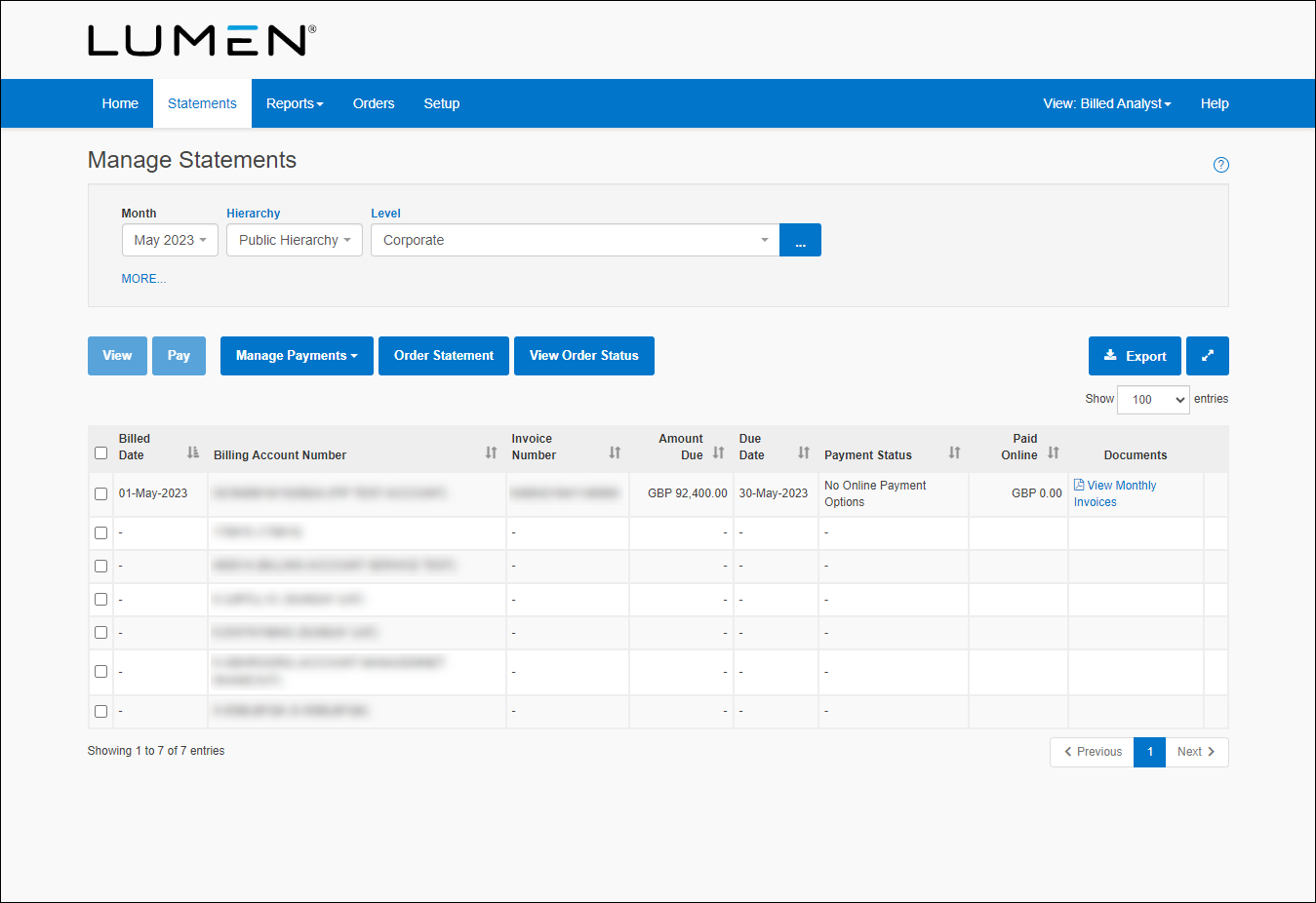Click the document icon beside View Monthly Invoices
1316x903 pixels.
(1077, 485)
